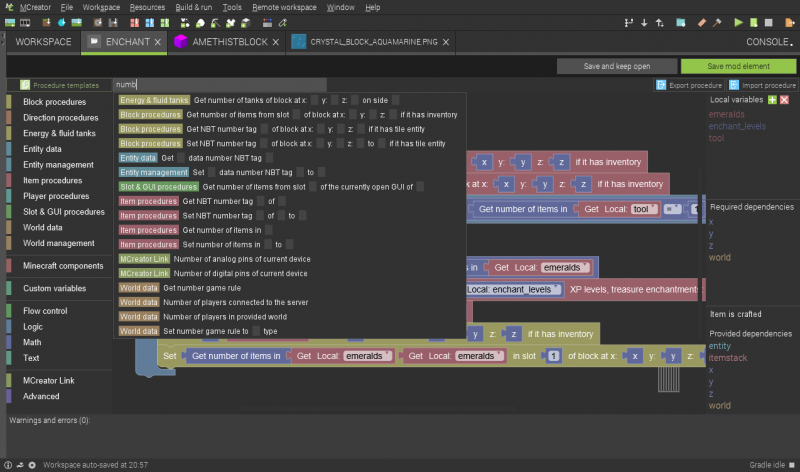Select the Custom variables category
This screenshot has height=472, width=800.
pyautogui.click(x=54, y=288)
